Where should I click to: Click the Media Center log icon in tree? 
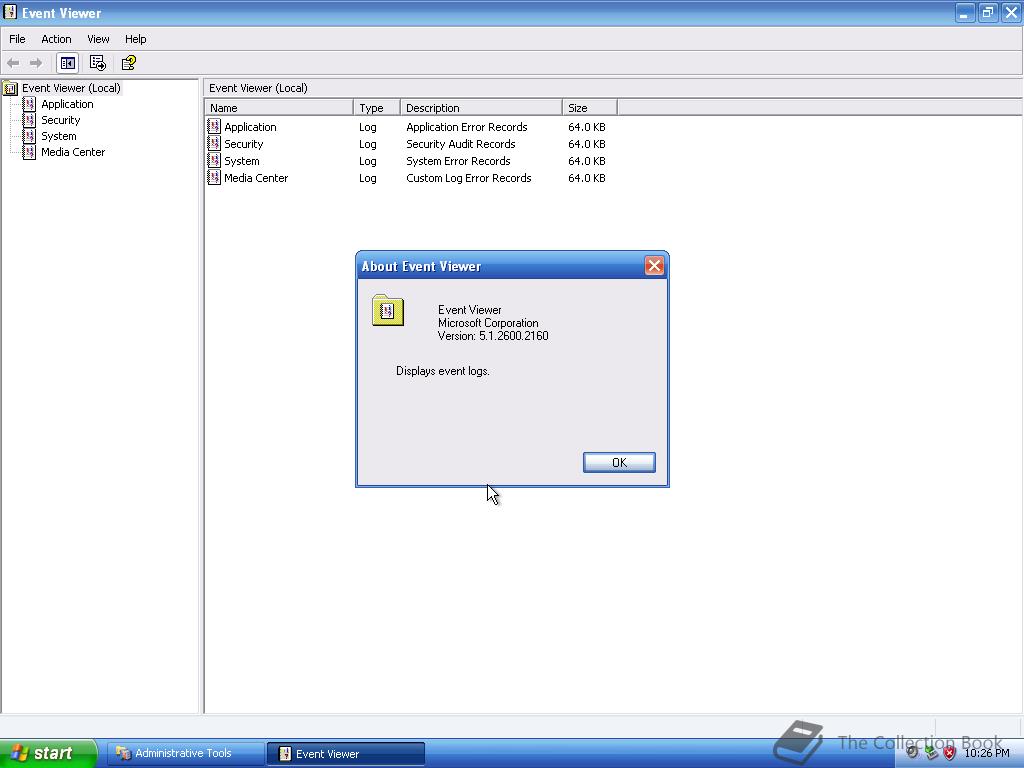[x=29, y=152]
